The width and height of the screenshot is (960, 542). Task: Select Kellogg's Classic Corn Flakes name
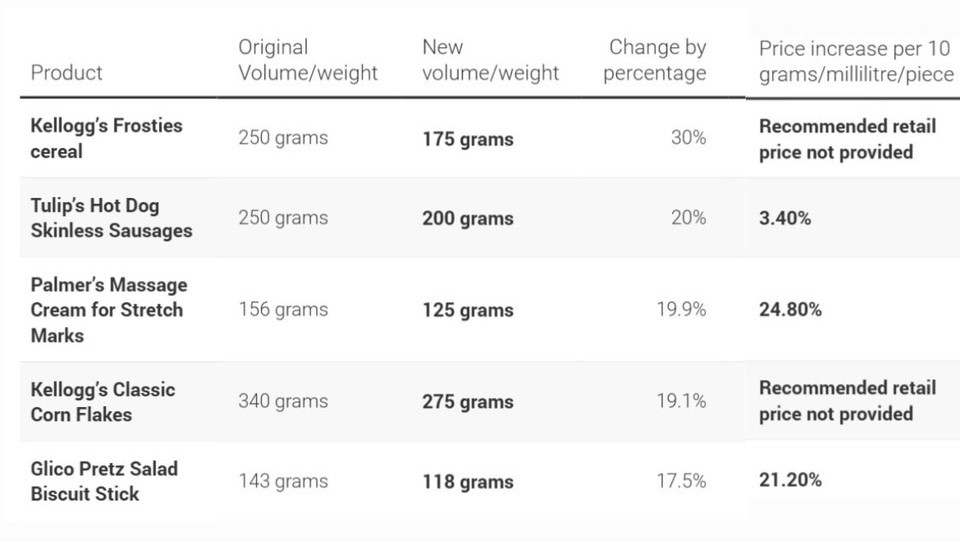pos(103,402)
